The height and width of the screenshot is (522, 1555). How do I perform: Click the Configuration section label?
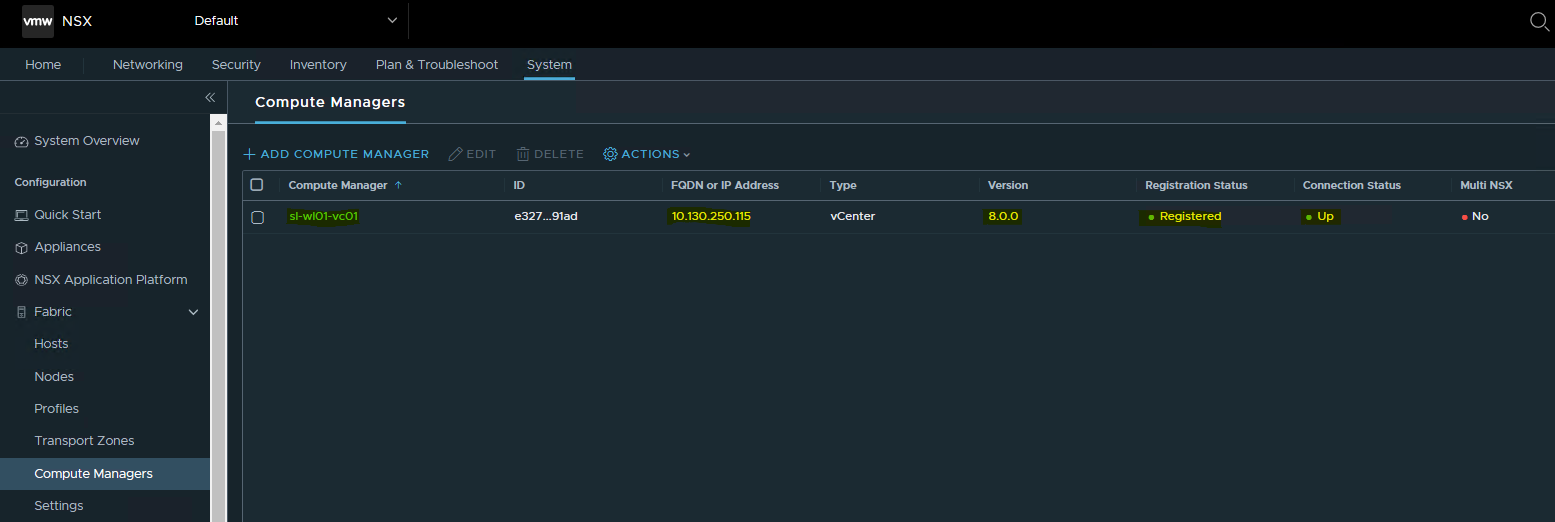[50, 182]
